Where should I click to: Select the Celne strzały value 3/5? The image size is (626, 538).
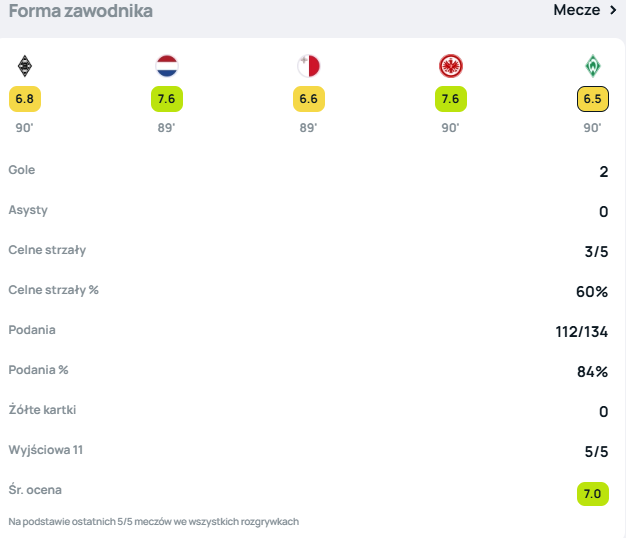point(595,251)
